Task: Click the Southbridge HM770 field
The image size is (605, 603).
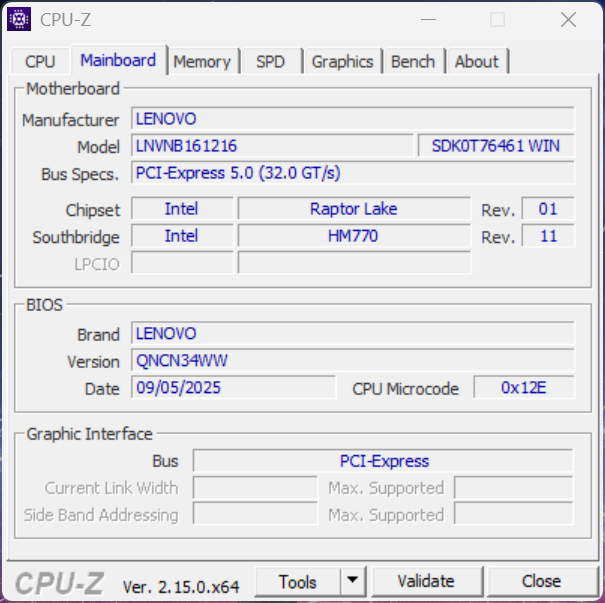Action: pos(353,236)
